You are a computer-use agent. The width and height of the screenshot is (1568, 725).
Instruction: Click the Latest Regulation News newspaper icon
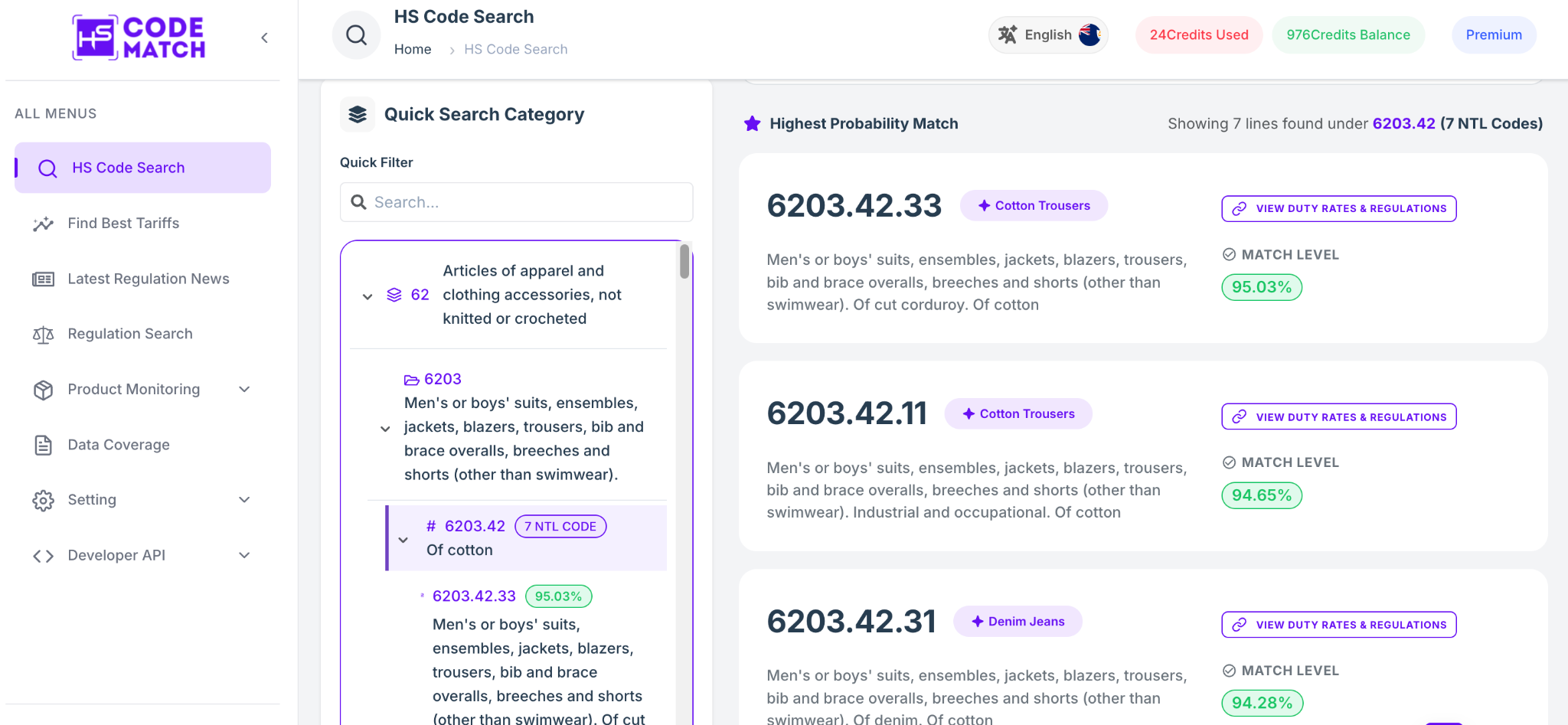coord(43,279)
